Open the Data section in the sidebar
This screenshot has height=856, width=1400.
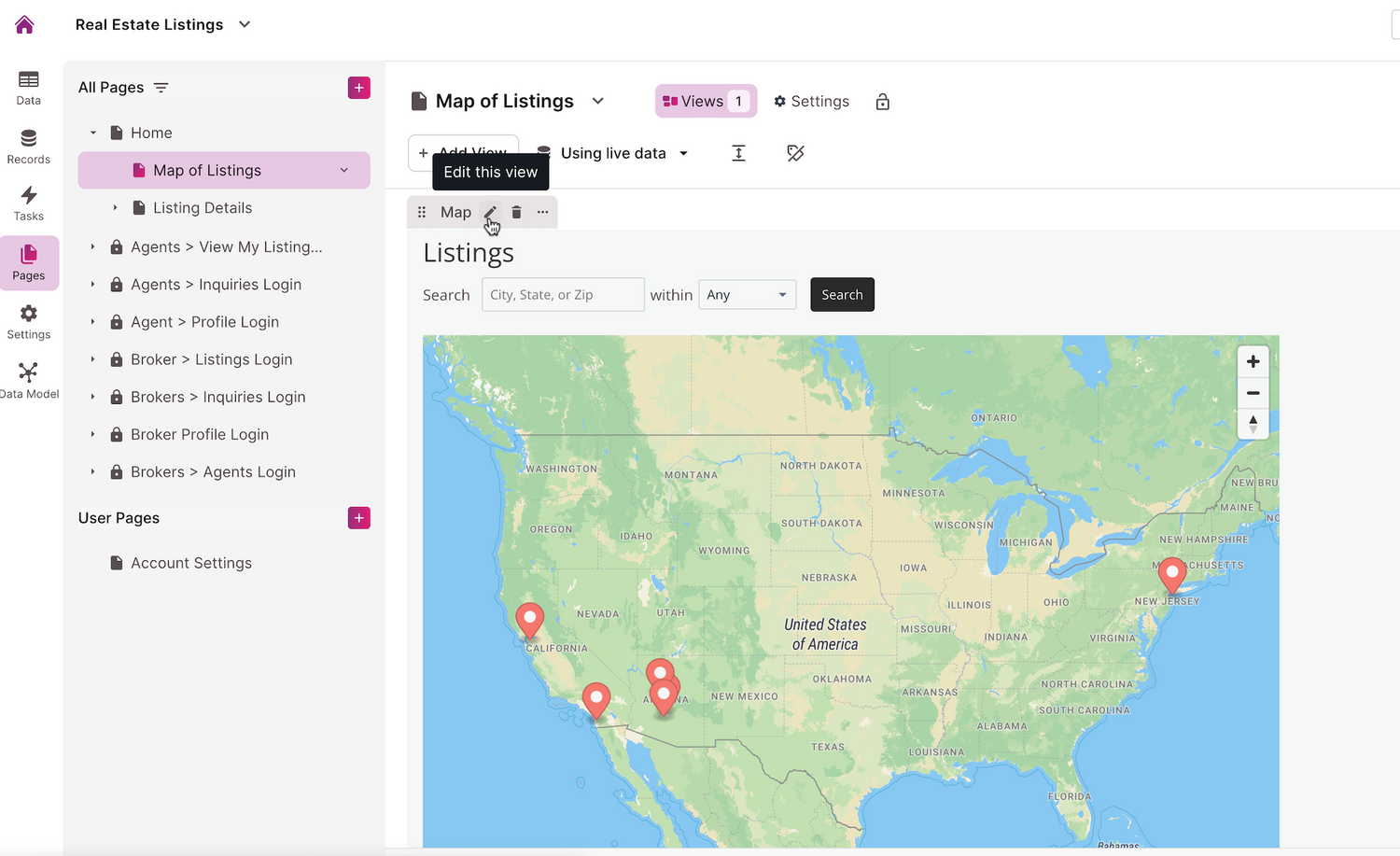[x=28, y=87]
